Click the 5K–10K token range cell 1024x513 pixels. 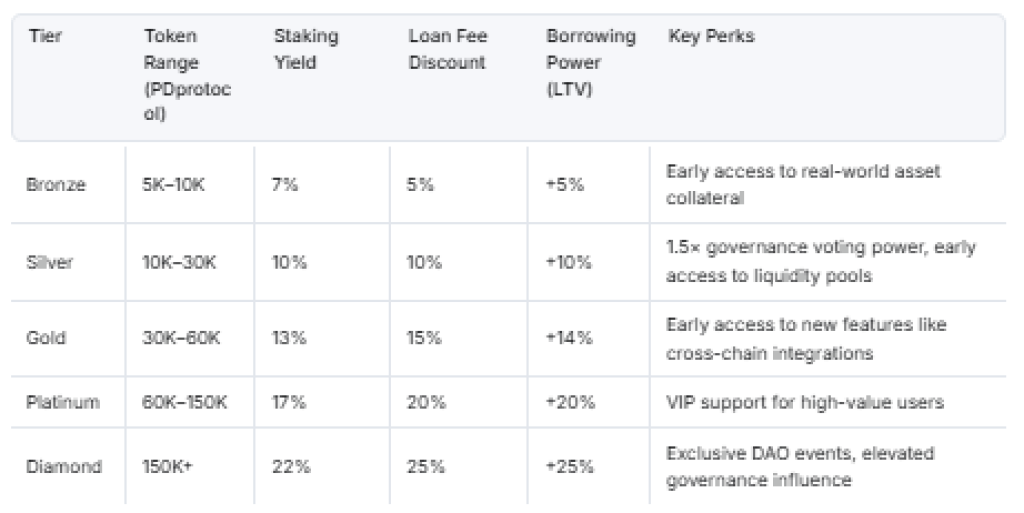click(x=173, y=186)
